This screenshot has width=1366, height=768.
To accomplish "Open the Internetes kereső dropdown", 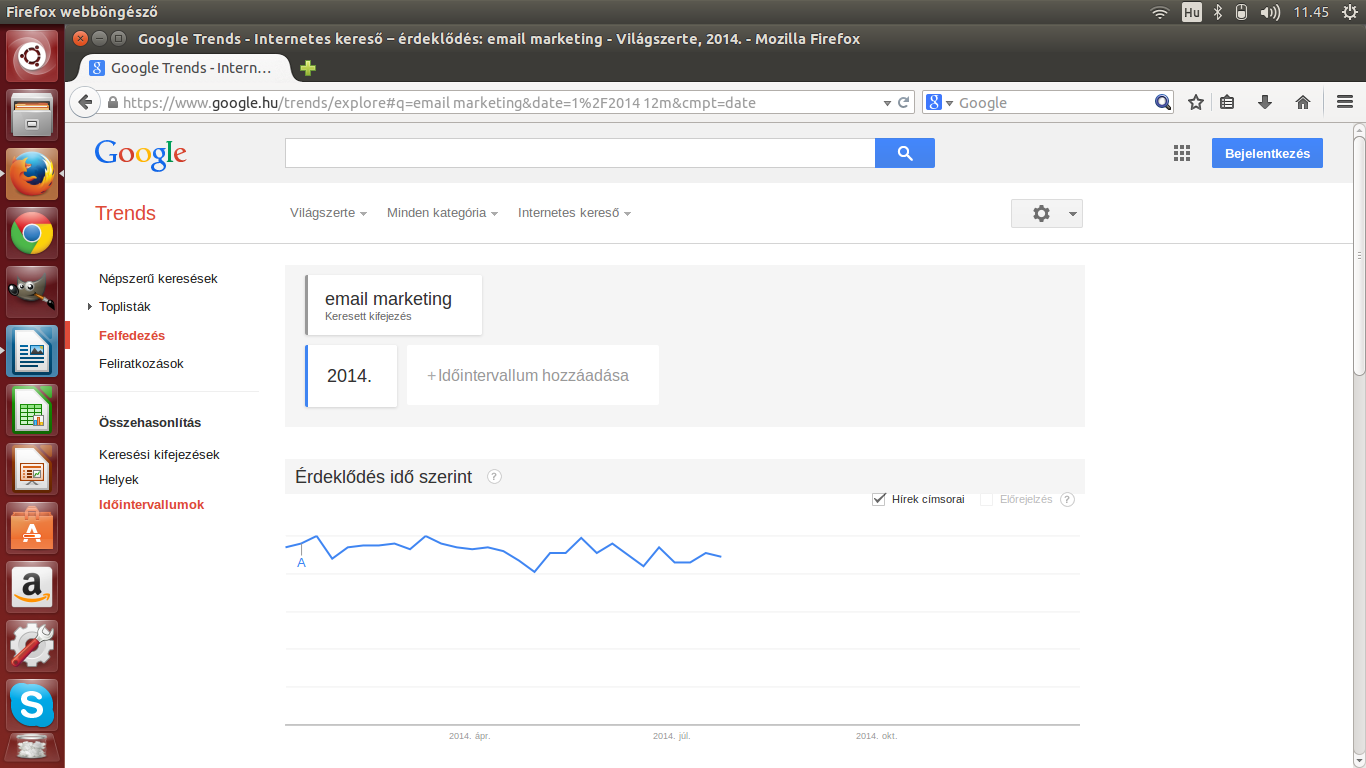I will point(574,213).
